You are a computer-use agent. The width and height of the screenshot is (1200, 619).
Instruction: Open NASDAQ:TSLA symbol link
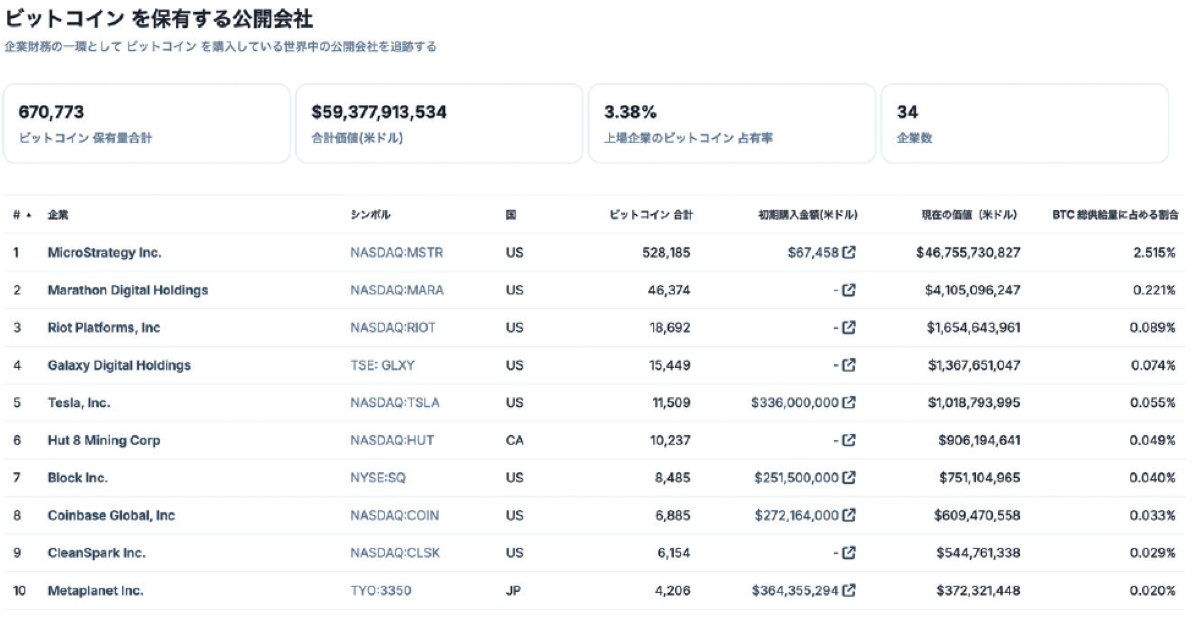[395, 403]
